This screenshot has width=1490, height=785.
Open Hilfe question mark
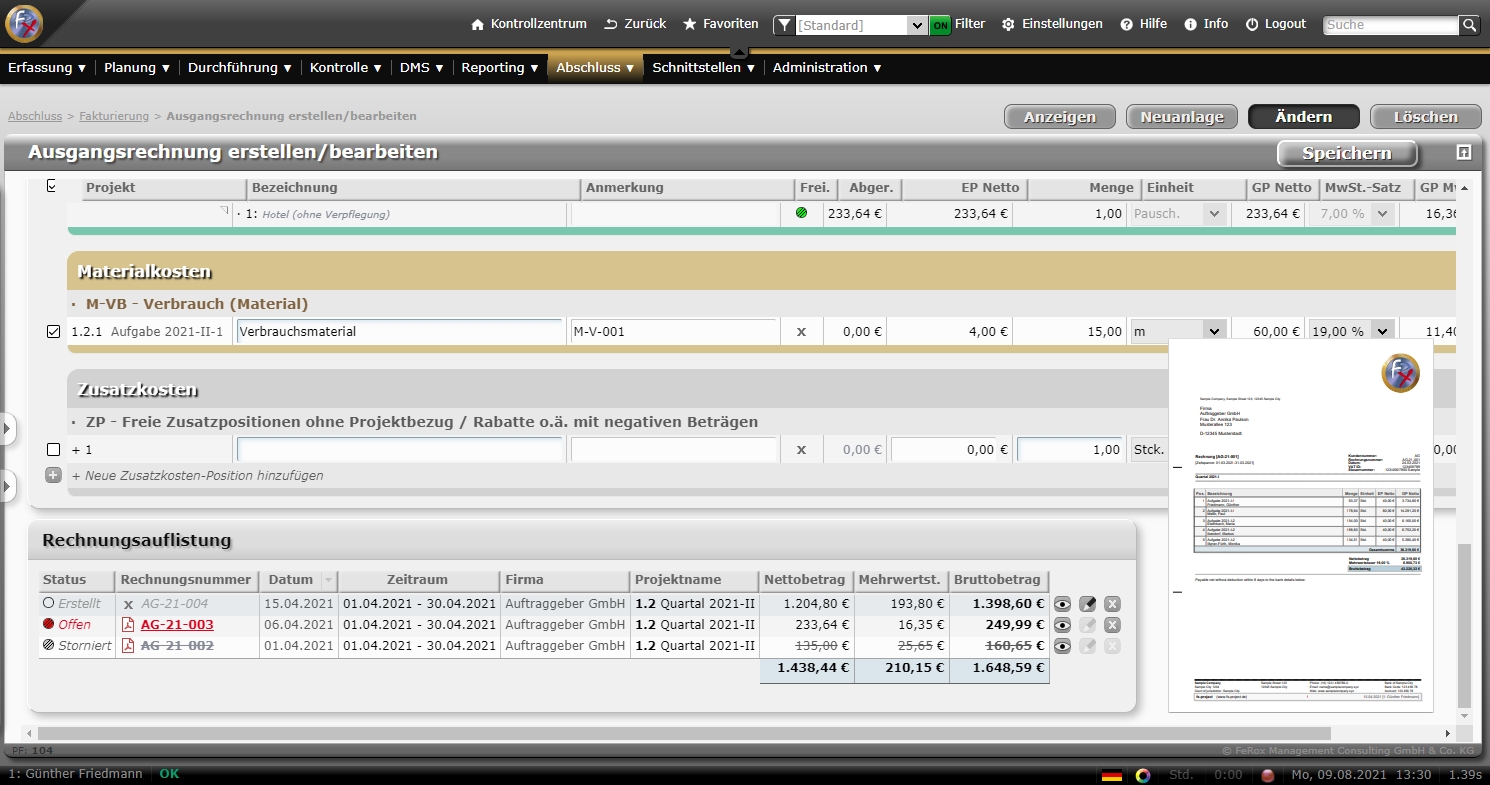[1143, 24]
